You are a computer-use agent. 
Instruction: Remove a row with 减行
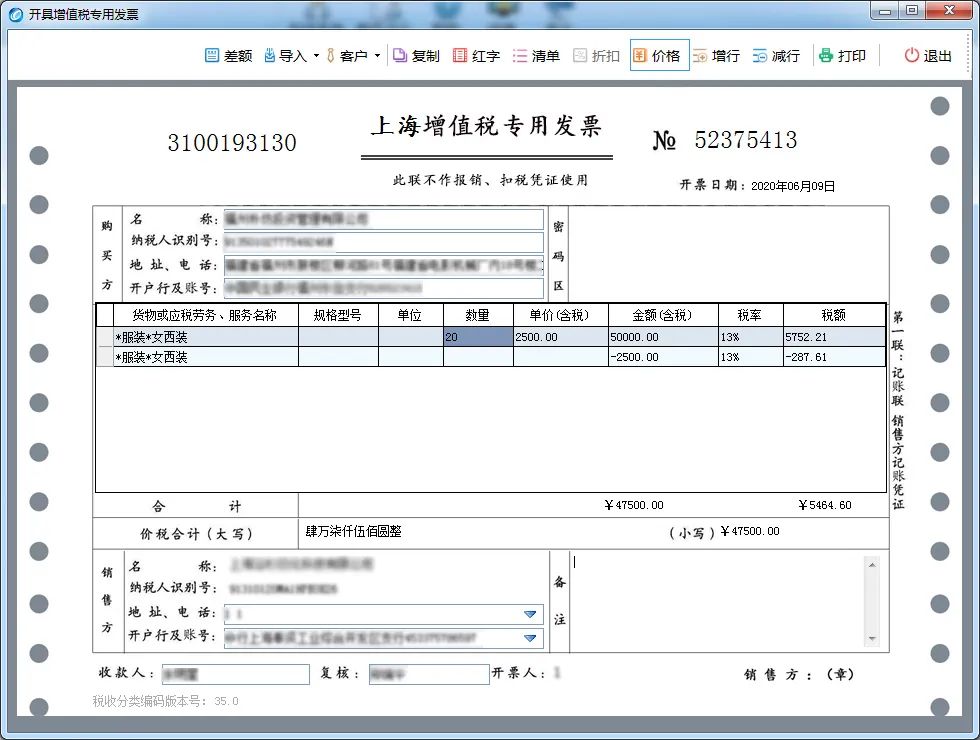tap(761, 56)
